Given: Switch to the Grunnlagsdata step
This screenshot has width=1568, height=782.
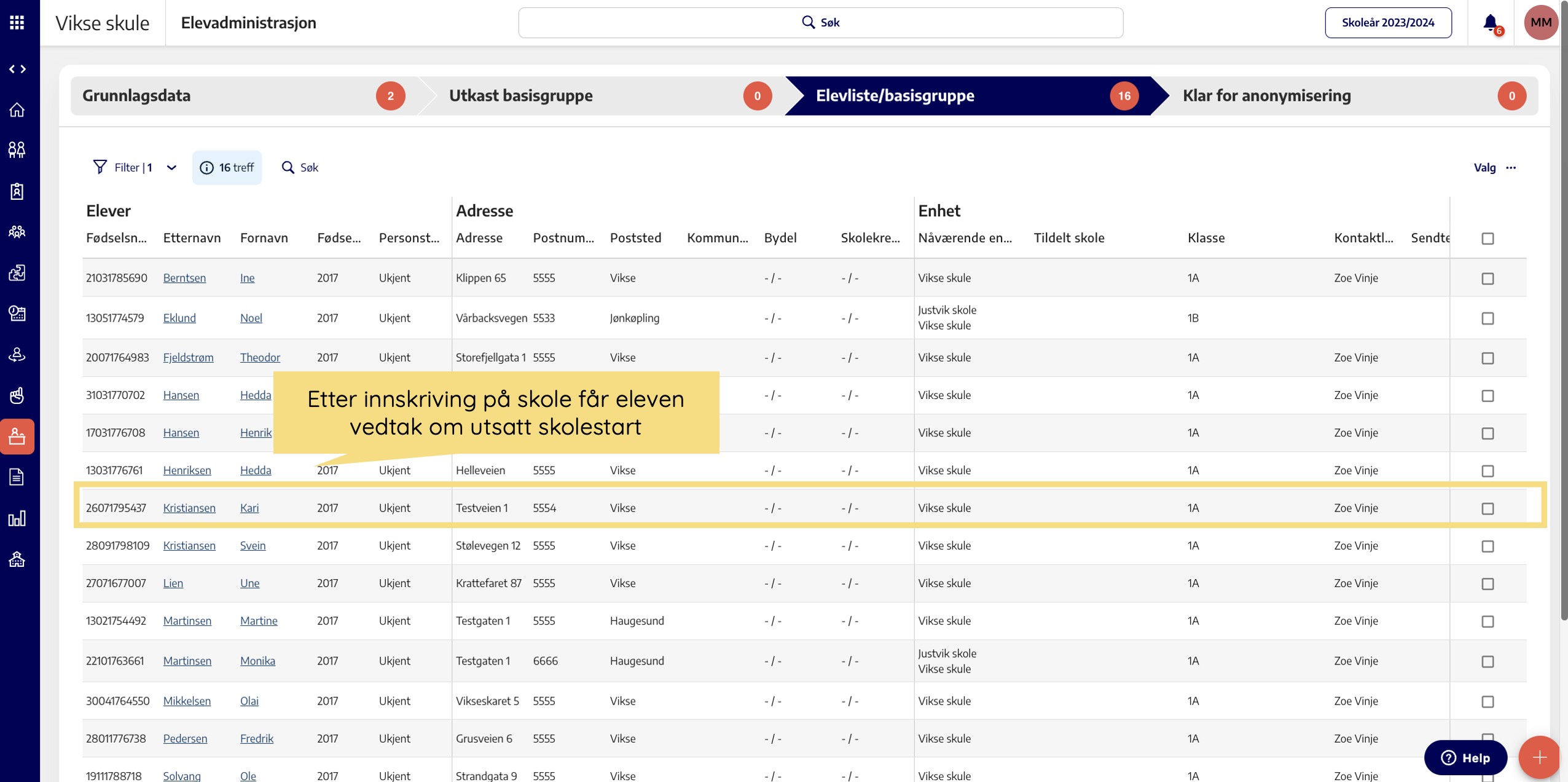Looking at the screenshot, I should click(x=244, y=96).
